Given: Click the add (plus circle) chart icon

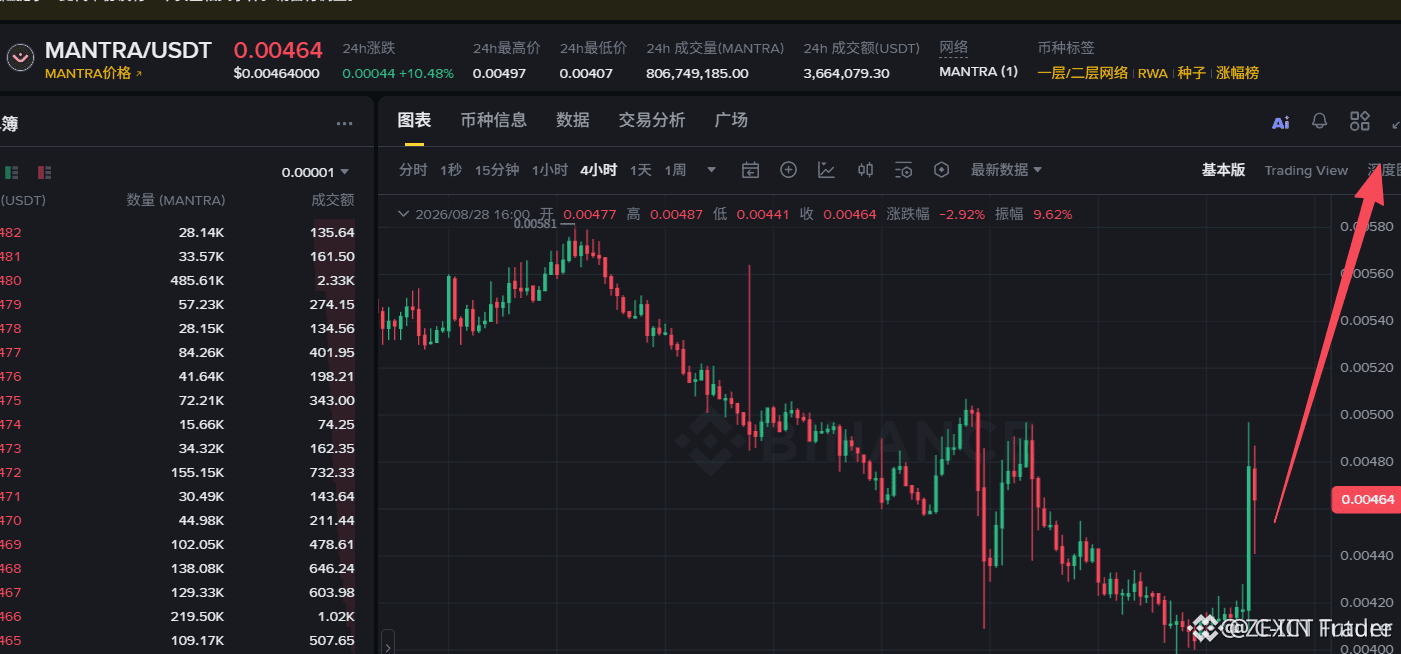Looking at the screenshot, I should (788, 170).
